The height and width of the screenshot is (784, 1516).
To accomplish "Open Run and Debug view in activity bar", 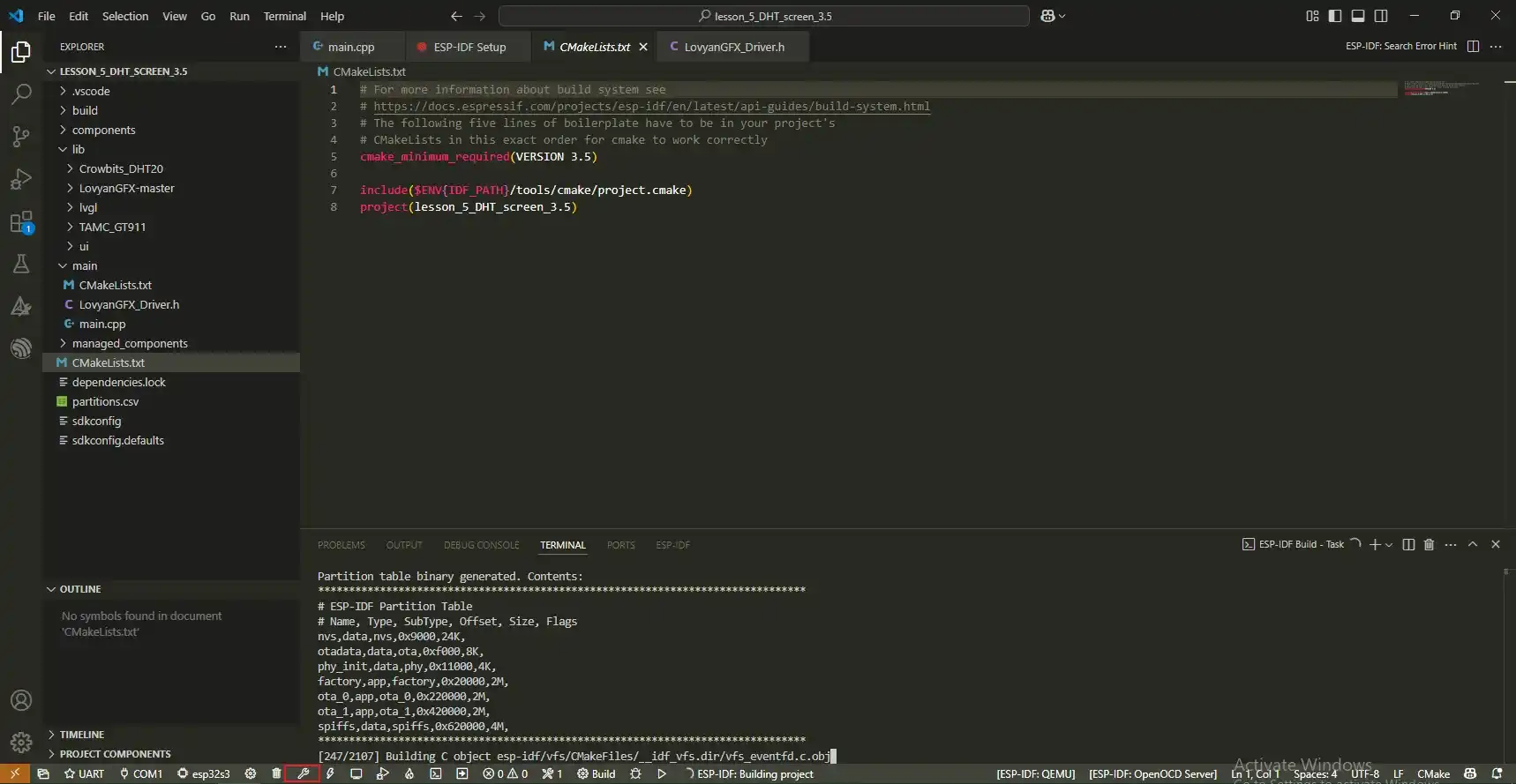I will [21, 179].
